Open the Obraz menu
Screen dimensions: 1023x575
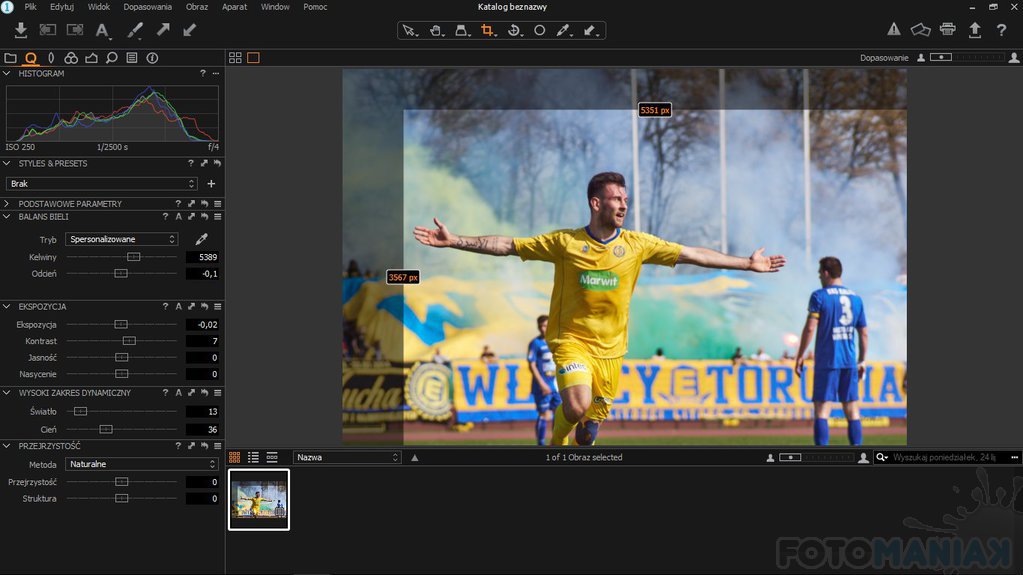196,7
